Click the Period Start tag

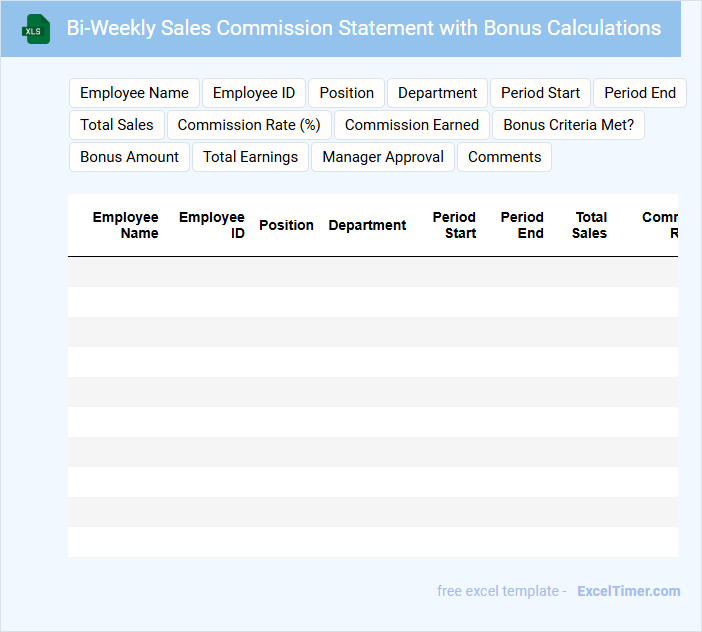(x=540, y=93)
